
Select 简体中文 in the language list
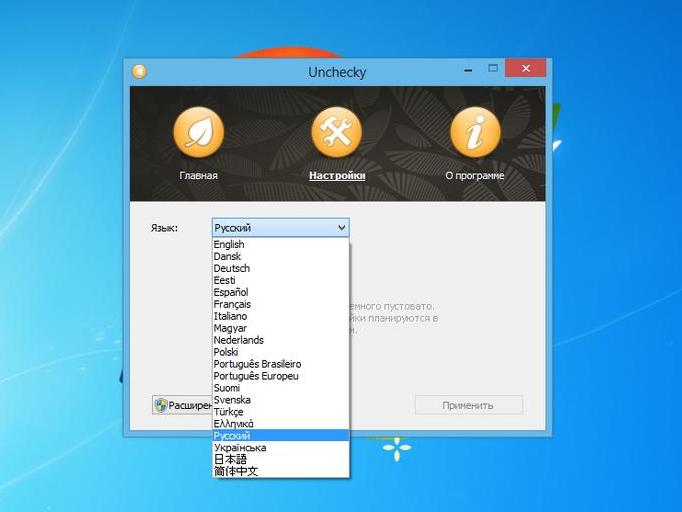coord(281,471)
